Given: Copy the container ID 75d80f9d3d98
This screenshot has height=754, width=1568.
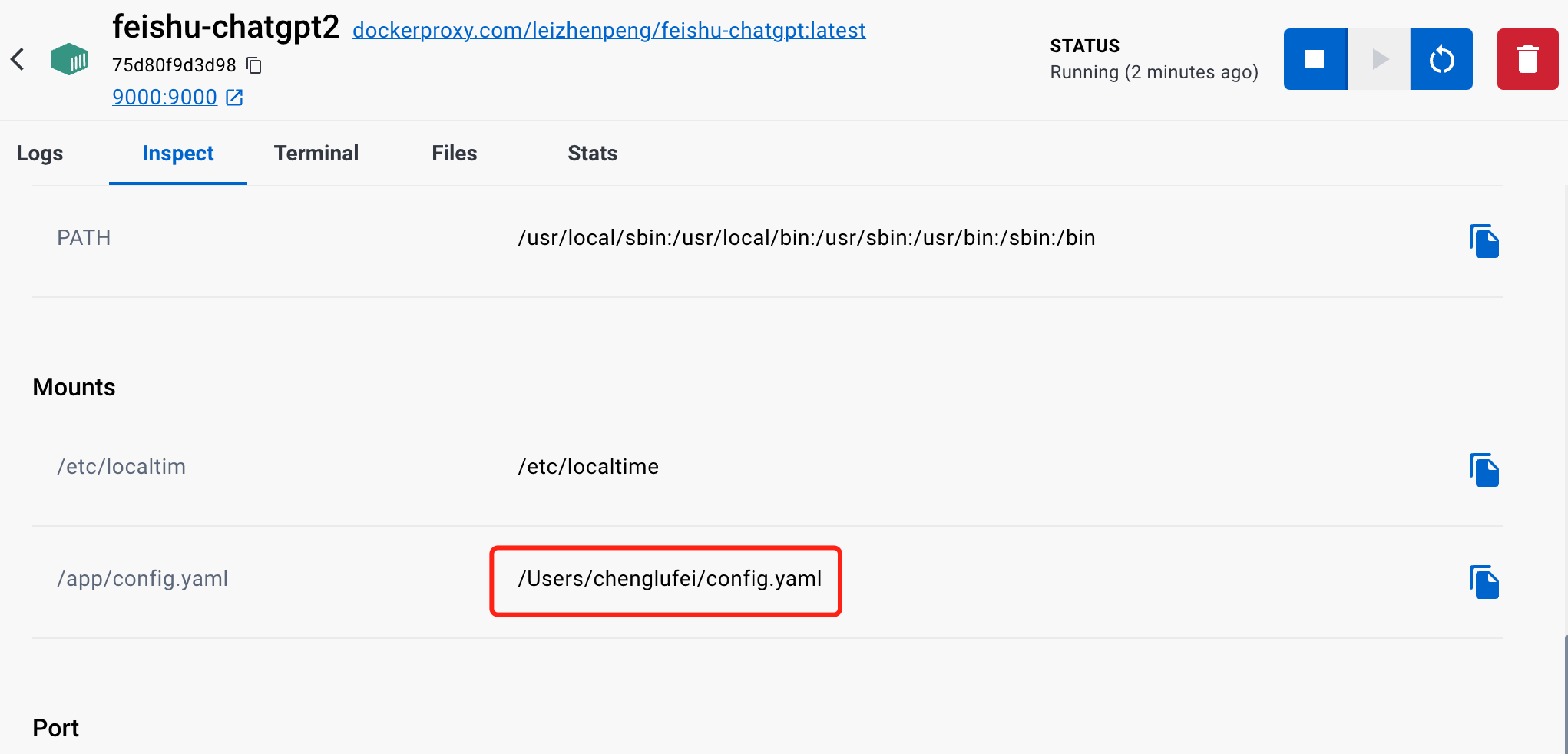Looking at the screenshot, I should (x=254, y=65).
